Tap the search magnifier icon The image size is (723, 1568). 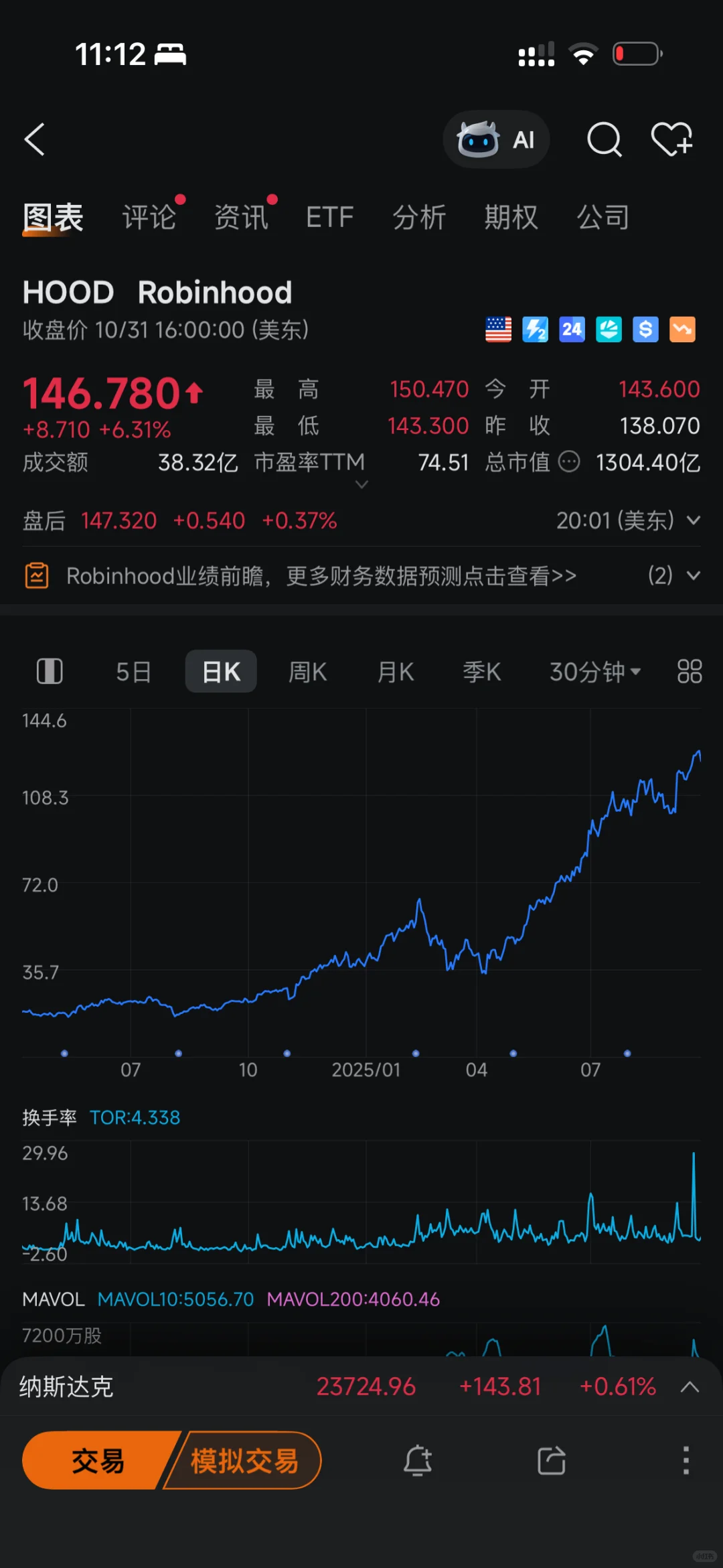click(x=605, y=139)
